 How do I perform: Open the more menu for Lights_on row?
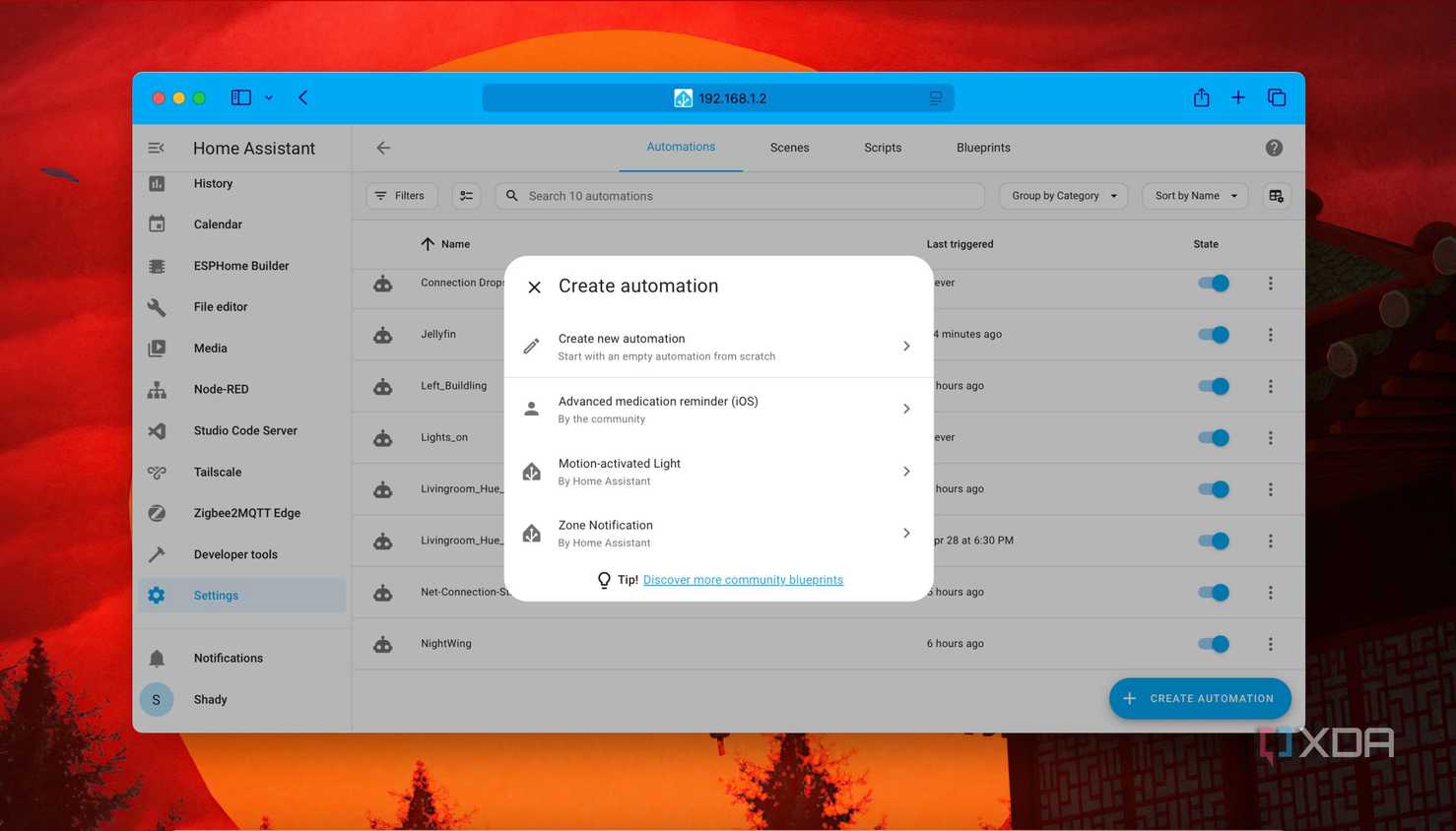pyautogui.click(x=1271, y=437)
